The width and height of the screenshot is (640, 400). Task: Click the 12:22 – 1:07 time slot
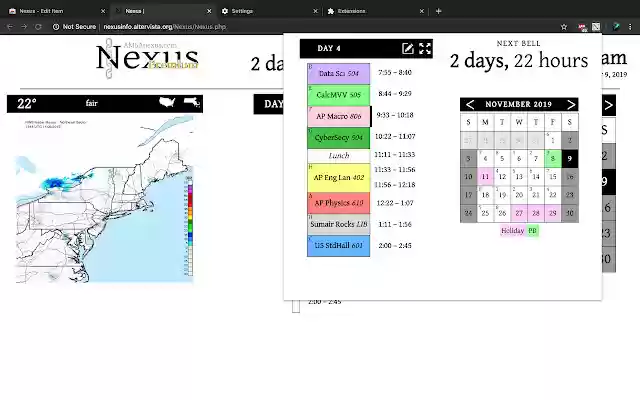(x=395, y=203)
